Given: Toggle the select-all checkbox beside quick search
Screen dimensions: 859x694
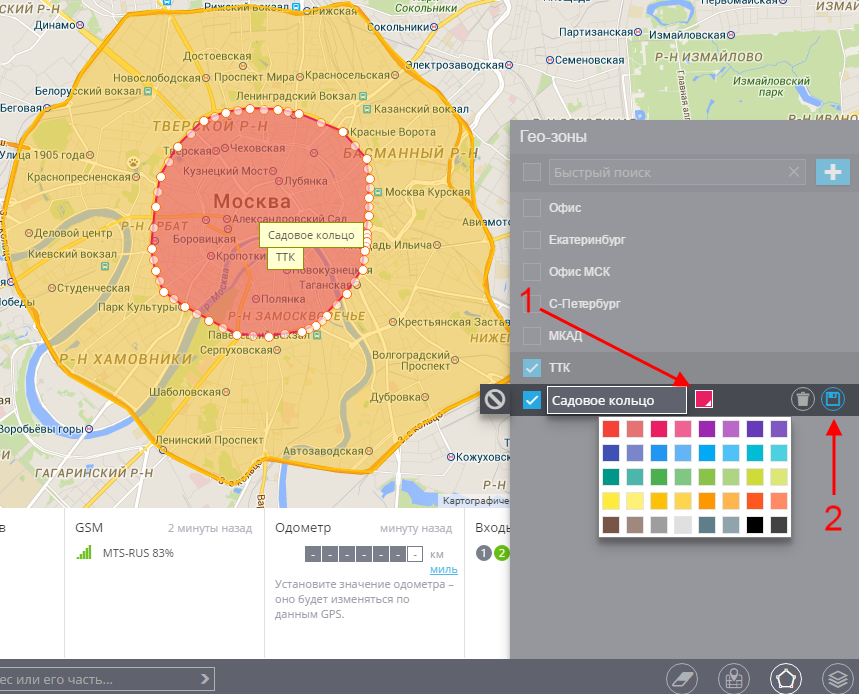Looking at the screenshot, I should pos(531,172).
